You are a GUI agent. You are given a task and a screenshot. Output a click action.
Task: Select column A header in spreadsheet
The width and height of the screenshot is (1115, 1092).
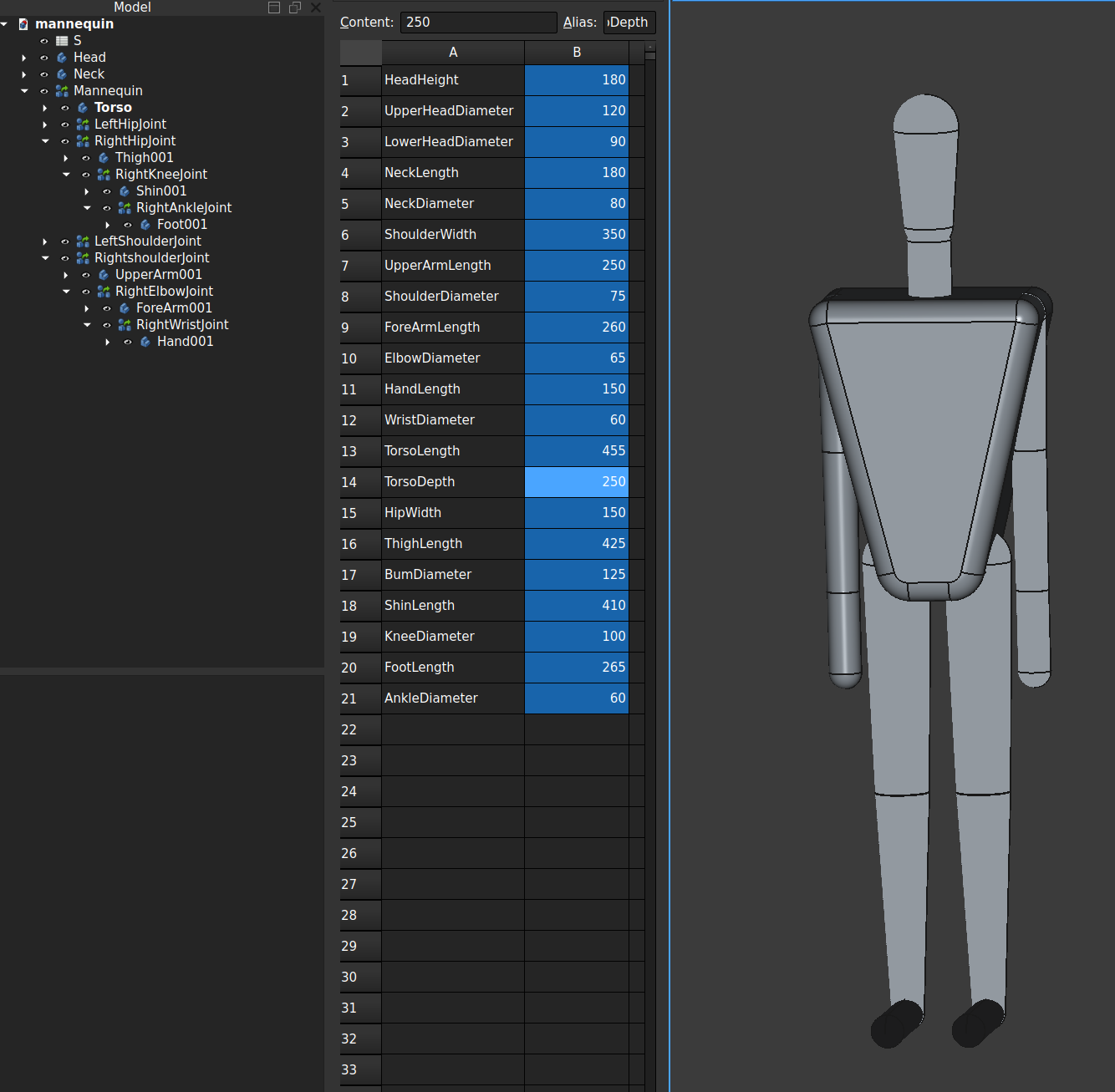452,53
